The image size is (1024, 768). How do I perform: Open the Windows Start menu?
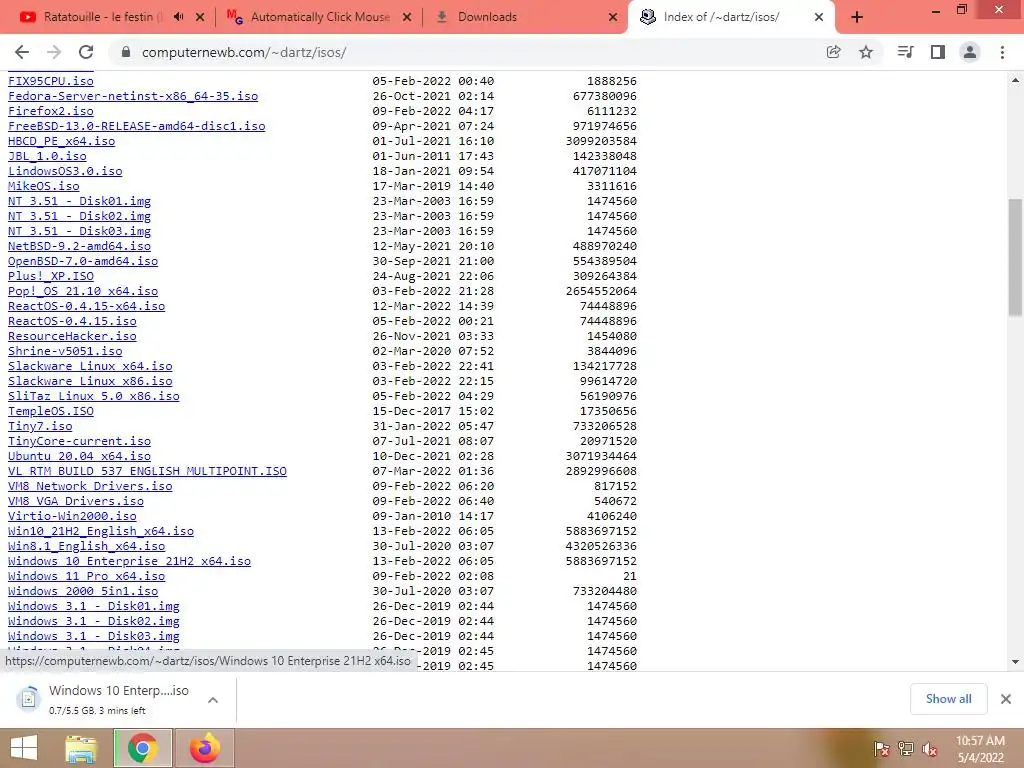coord(24,748)
